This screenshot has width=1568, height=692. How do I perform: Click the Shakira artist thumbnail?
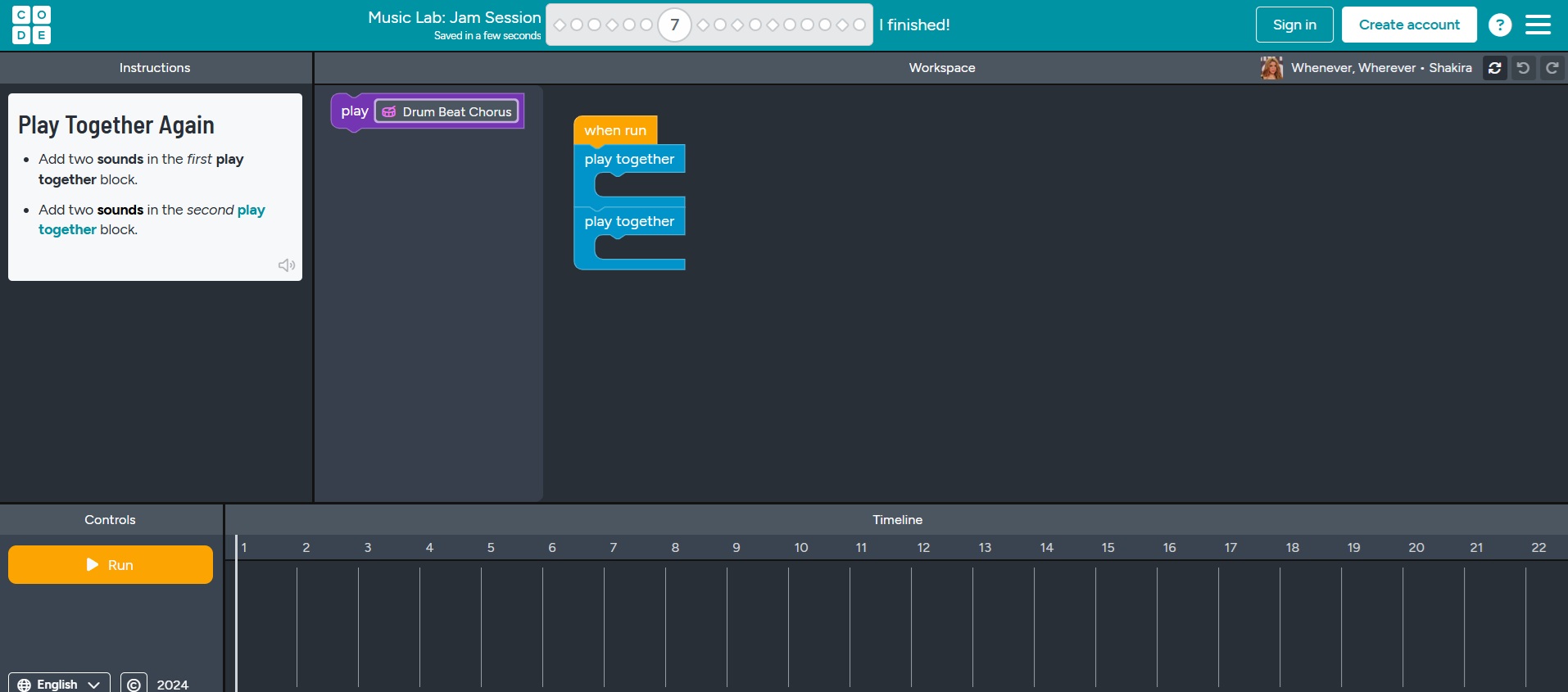point(1271,68)
